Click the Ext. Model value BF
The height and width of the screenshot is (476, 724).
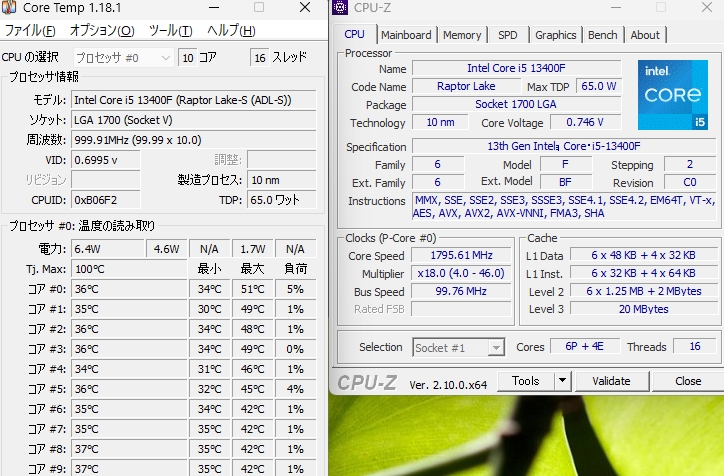point(566,182)
